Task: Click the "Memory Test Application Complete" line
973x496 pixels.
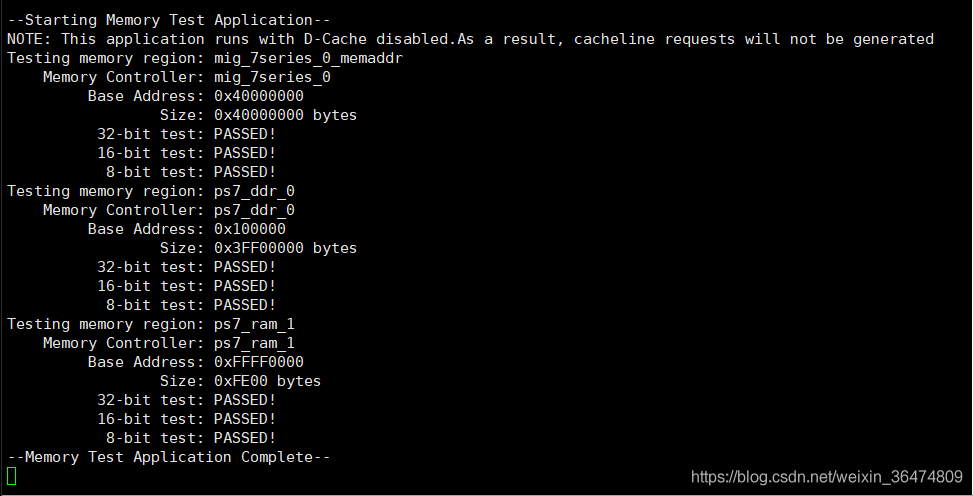Action: tap(168, 457)
